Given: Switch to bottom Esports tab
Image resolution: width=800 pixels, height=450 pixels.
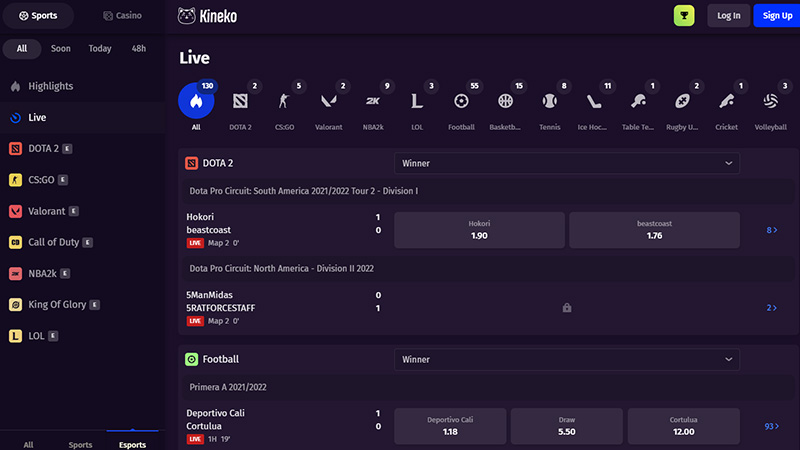Looking at the screenshot, I should (x=132, y=444).
